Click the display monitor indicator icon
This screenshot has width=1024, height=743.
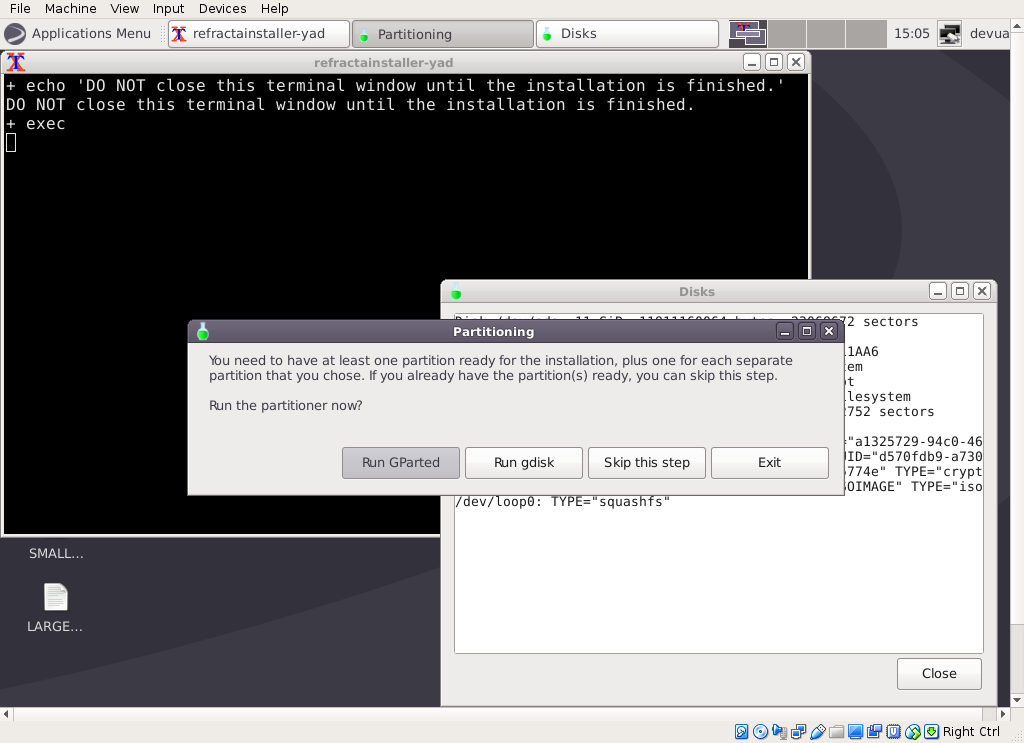(856, 732)
